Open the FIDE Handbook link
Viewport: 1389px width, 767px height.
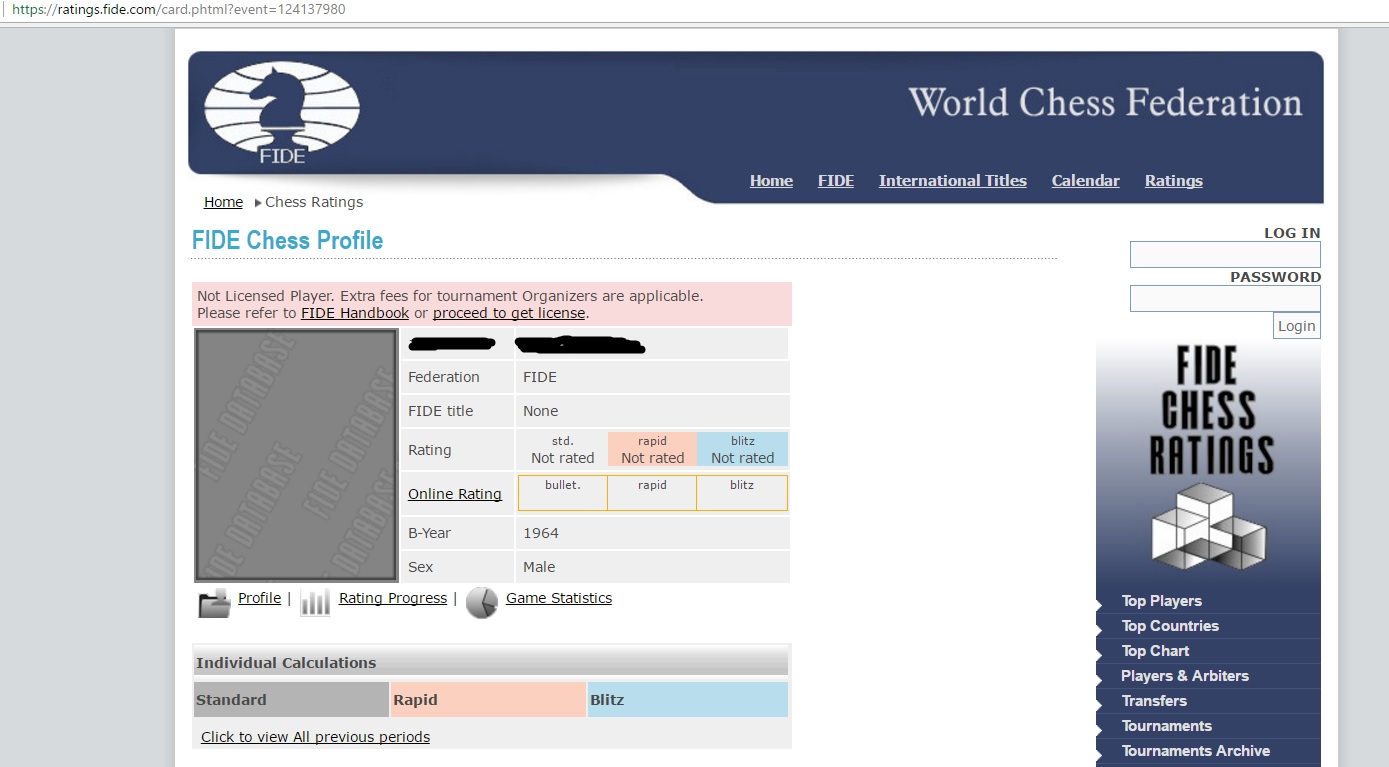point(355,313)
